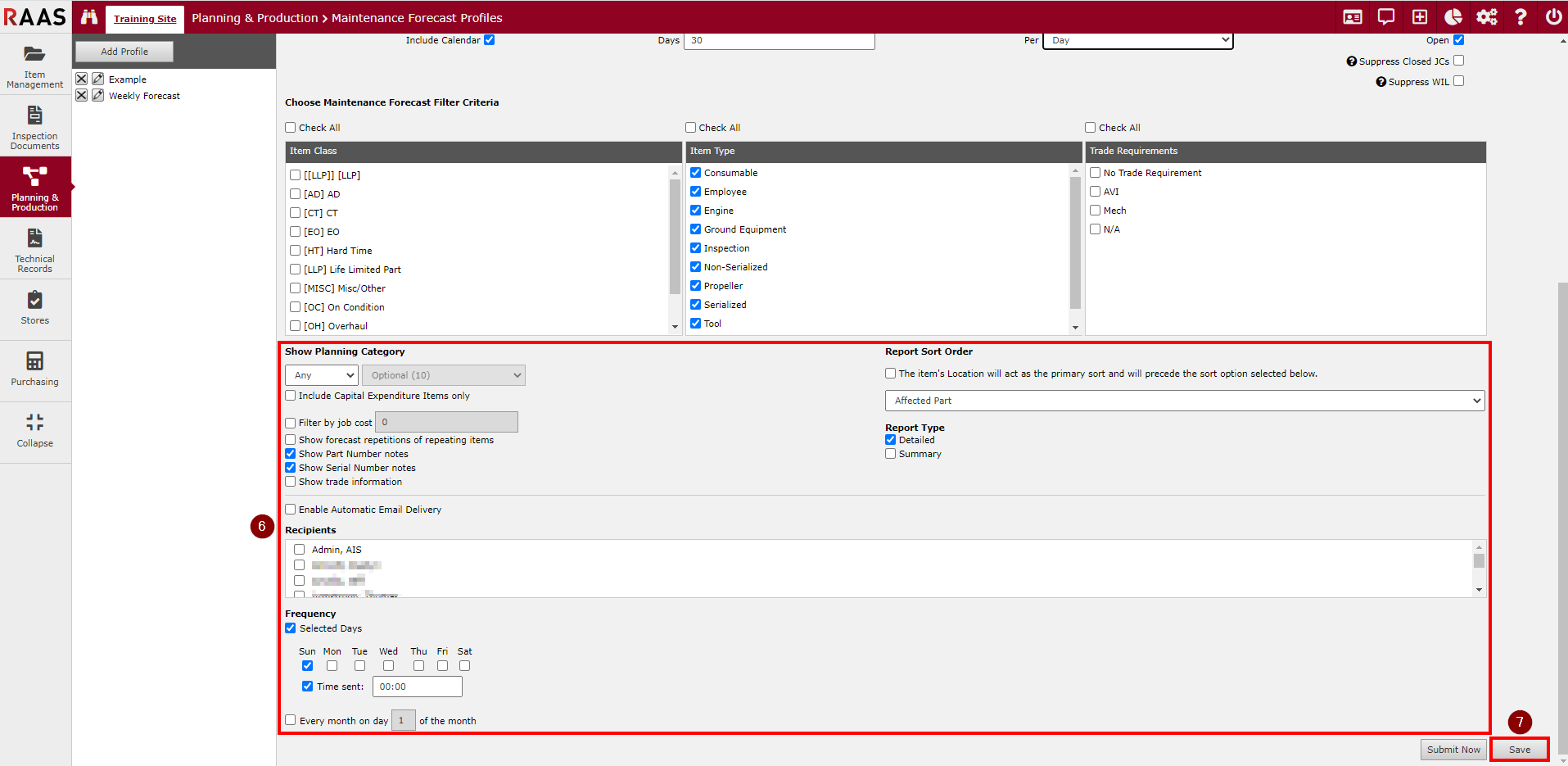This screenshot has height=766, width=1568.
Task: Click the Time sent input field
Action: tap(417, 687)
